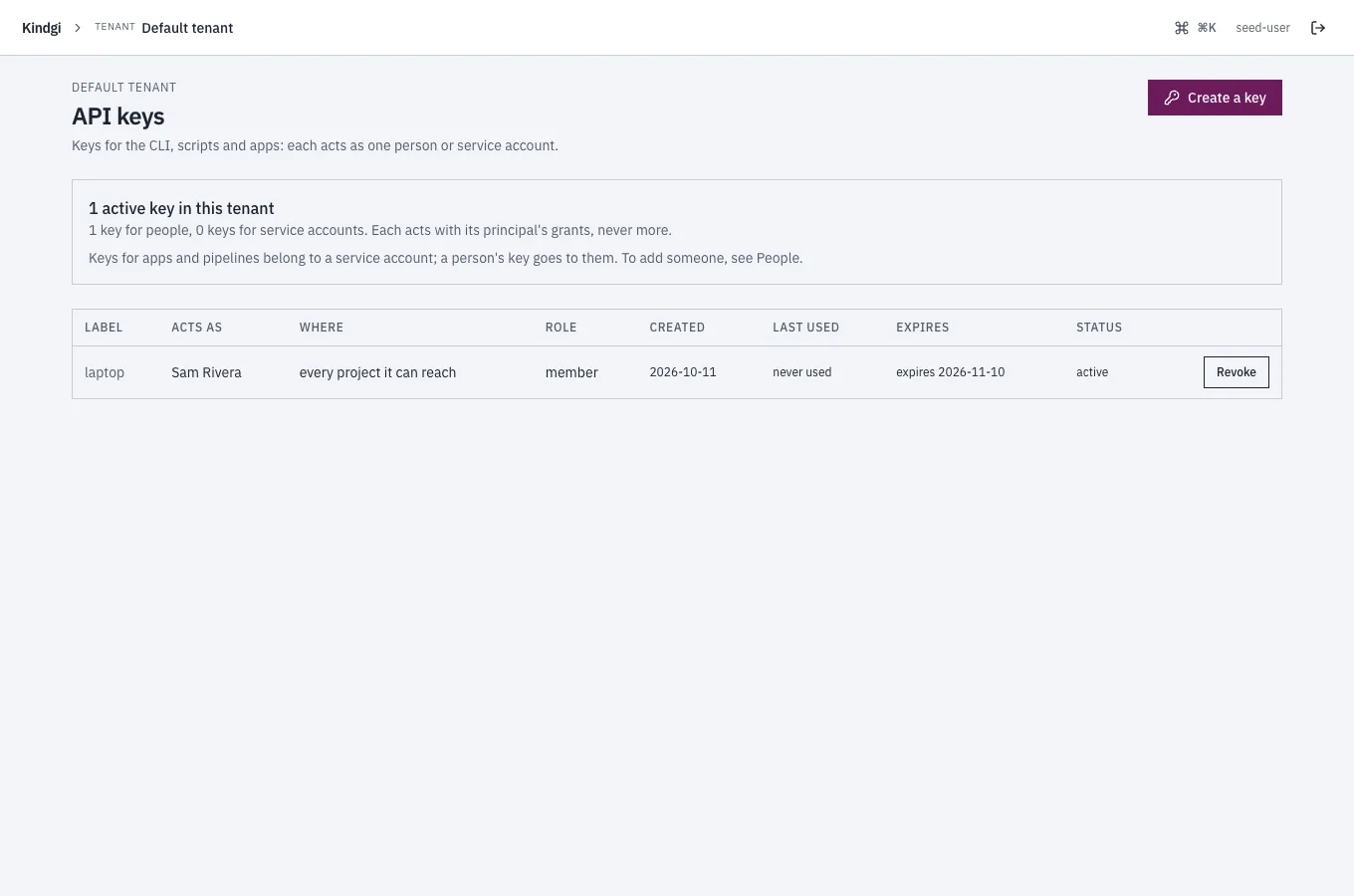Click the seed-user account name
The image size is (1354, 896).
pos(1262,28)
